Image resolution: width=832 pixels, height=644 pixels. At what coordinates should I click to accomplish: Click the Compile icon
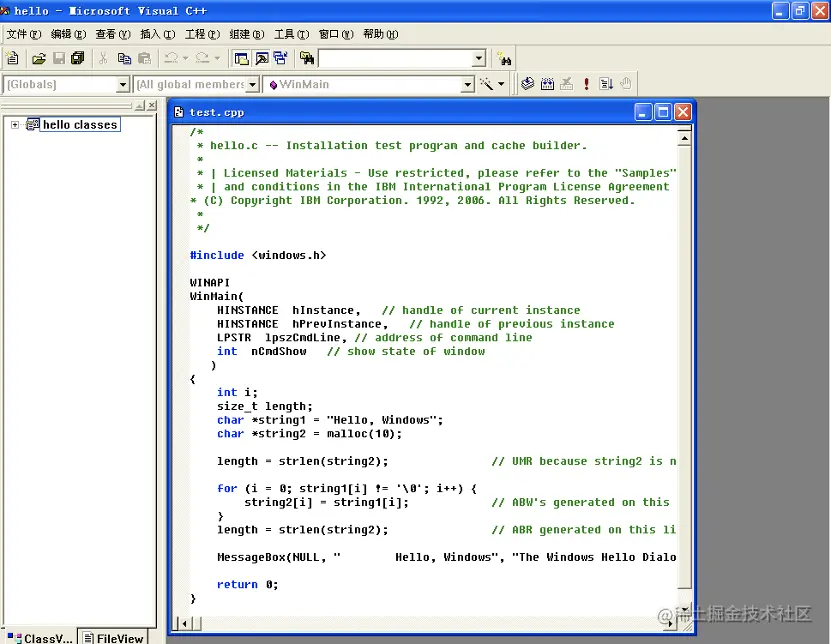pos(527,84)
